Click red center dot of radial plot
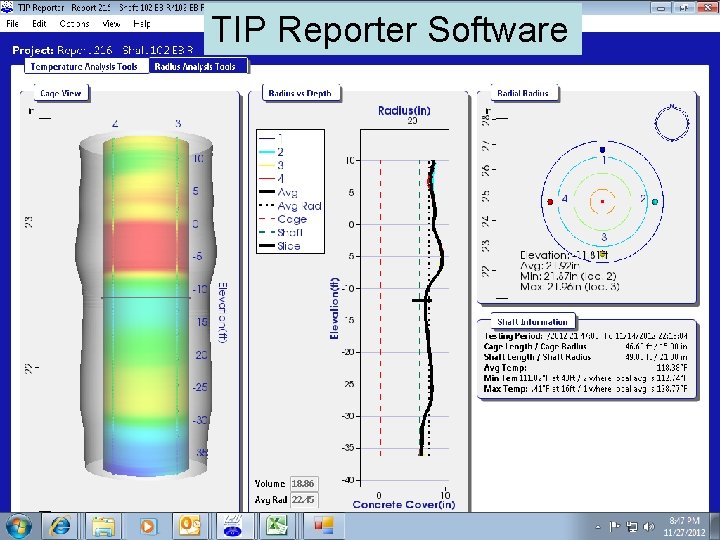720x540 pixels. pyautogui.click(x=602, y=202)
